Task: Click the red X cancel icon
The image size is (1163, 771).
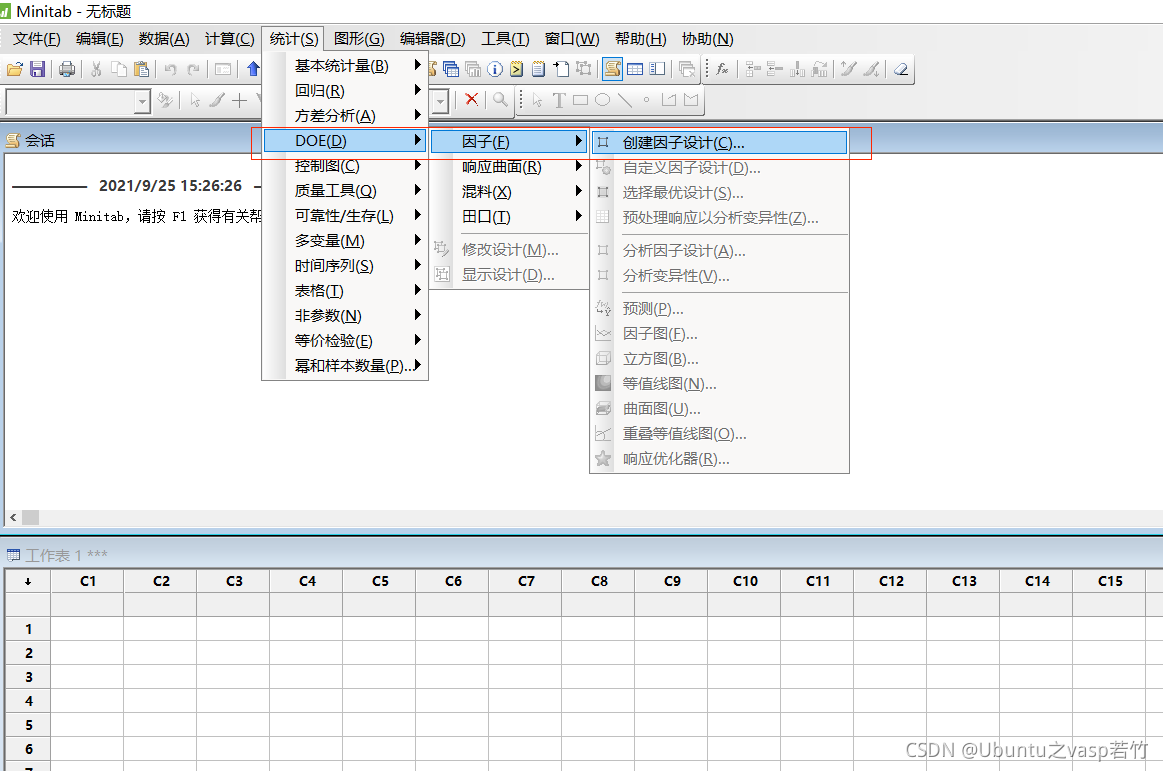Action: coord(471,99)
